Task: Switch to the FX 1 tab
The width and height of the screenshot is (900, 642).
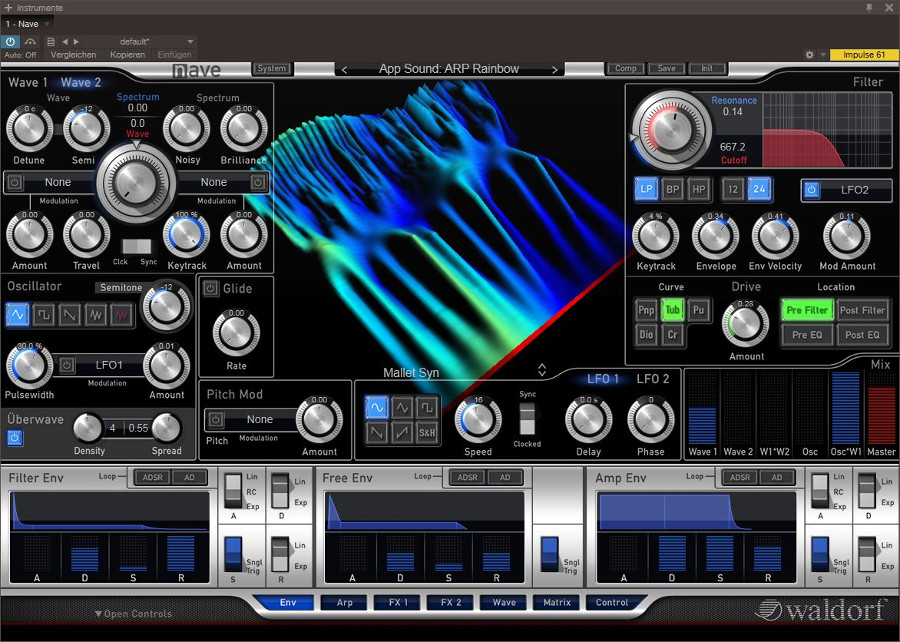Action: point(398,602)
